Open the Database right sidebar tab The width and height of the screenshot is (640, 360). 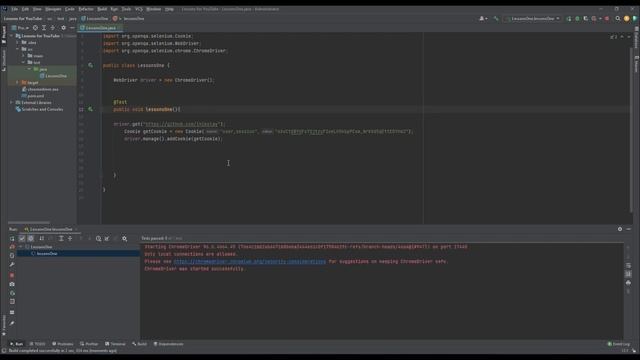636,37
